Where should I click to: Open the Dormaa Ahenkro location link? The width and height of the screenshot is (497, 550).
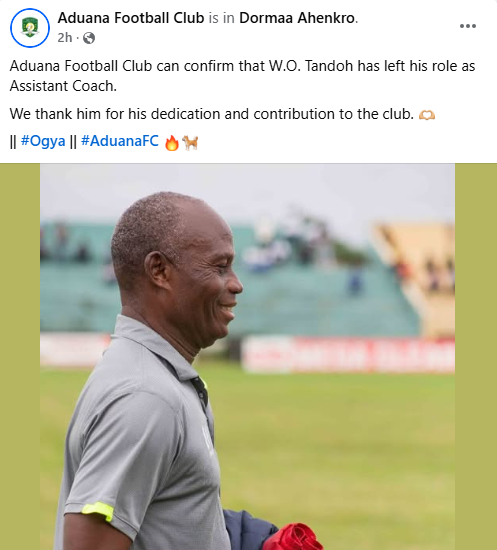point(297,18)
